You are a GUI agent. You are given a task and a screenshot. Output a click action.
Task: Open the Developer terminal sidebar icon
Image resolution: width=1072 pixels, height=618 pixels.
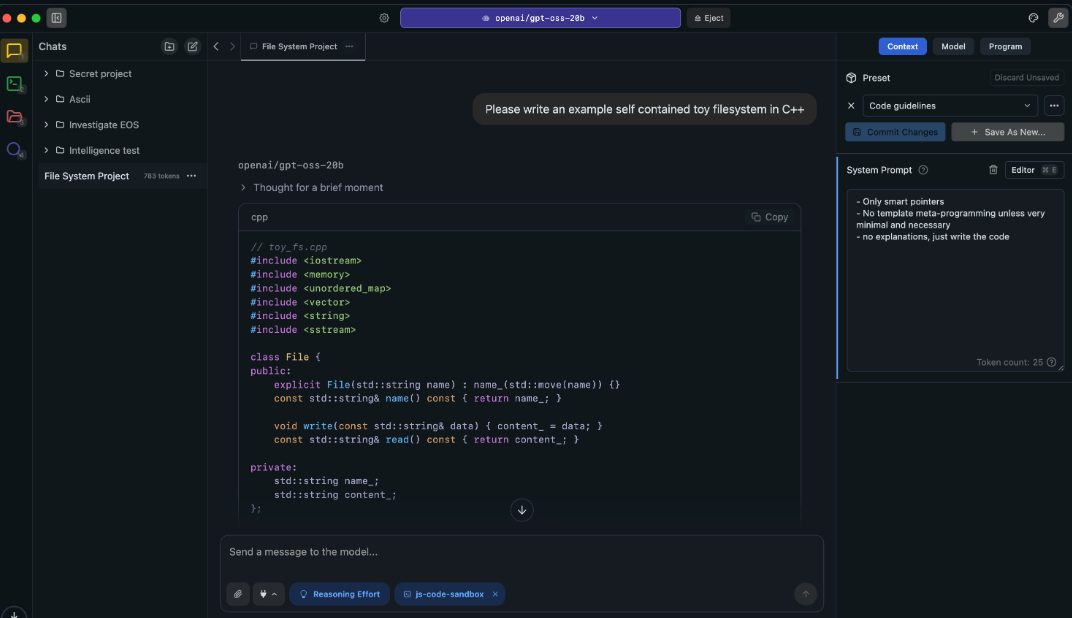[x=14, y=84]
